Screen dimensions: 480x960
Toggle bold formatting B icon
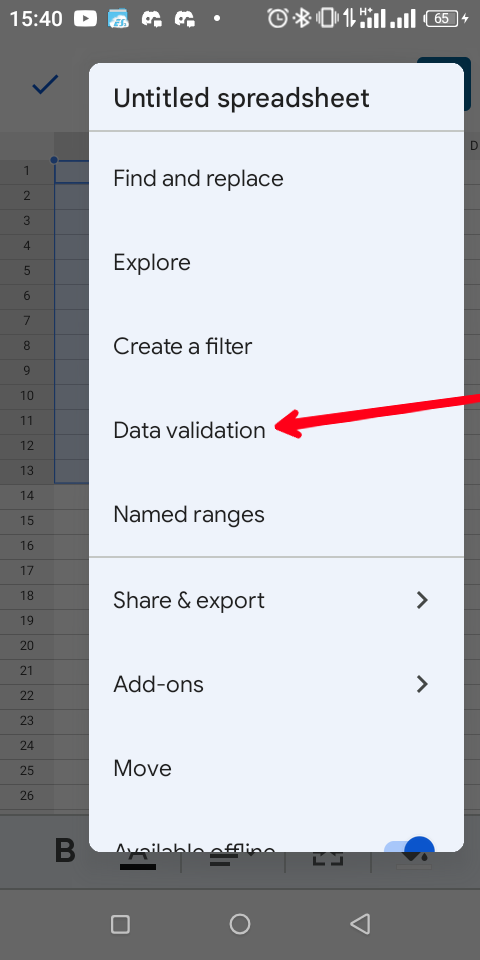(65, 850)
